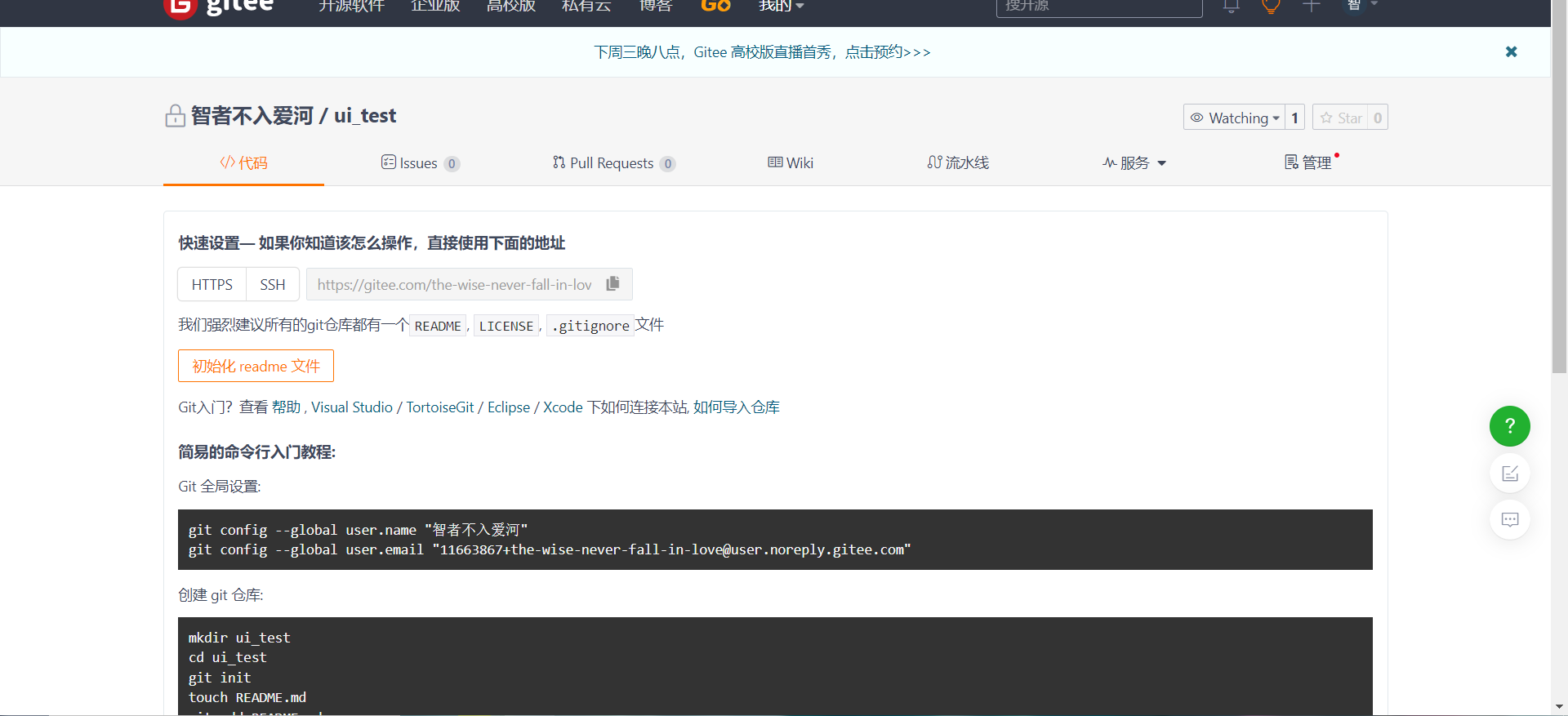
Task: Open the 流水线 pipeline tab
Action: tap(958, 163)
